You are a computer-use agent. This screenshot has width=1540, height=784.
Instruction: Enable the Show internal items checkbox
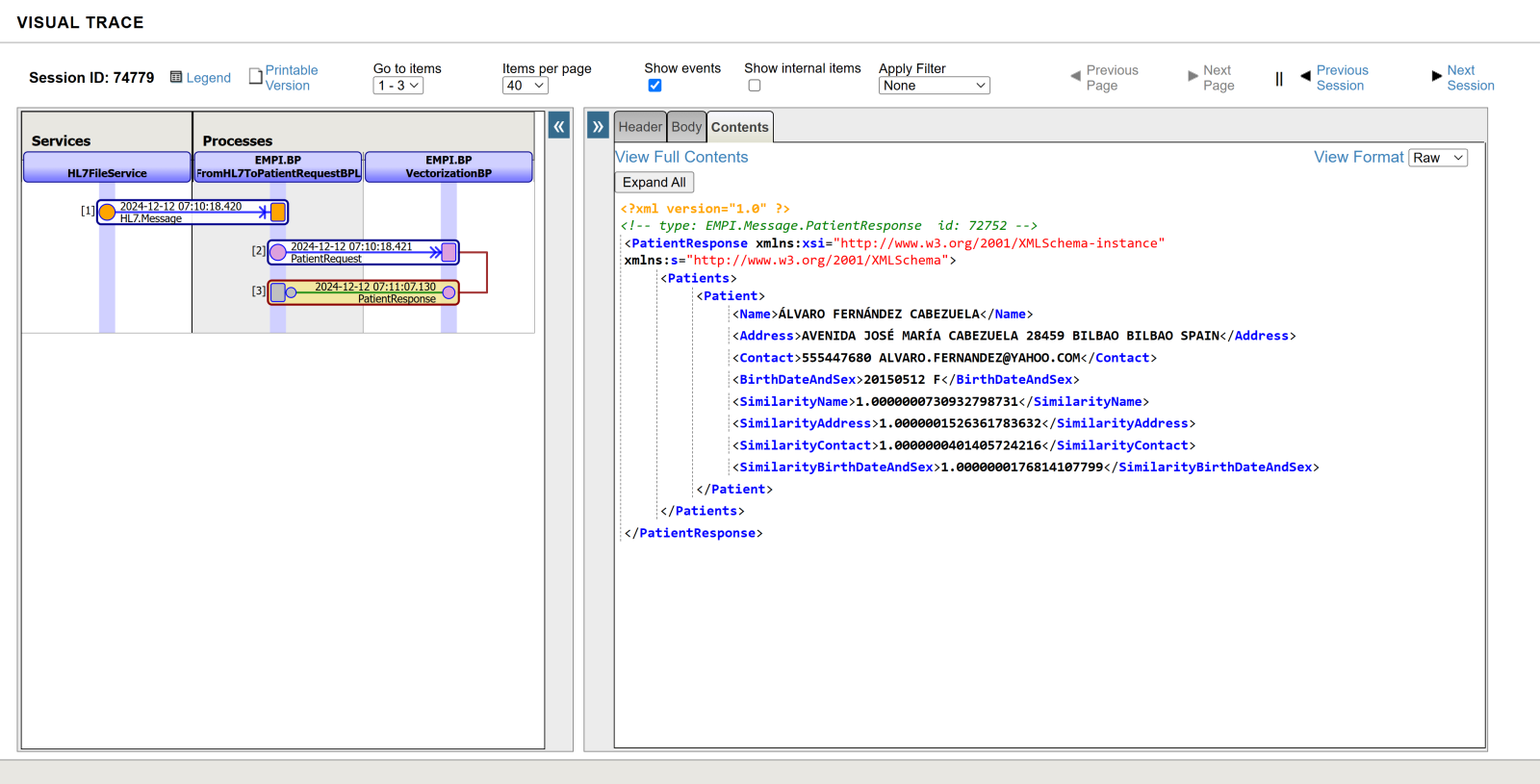pyautogui.click(x=755, y=86)
